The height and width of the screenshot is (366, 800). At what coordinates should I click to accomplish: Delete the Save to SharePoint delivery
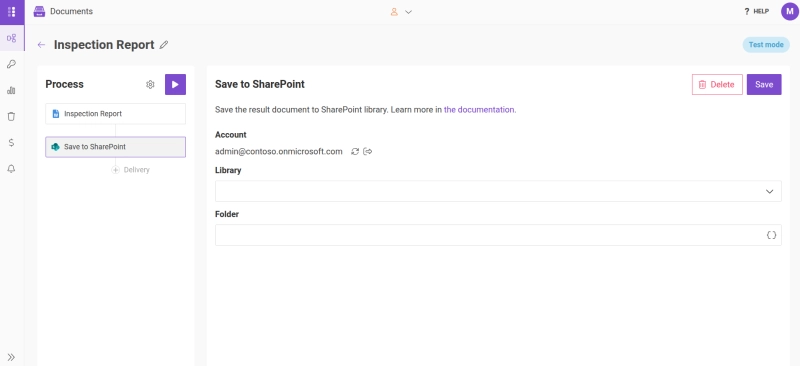tap(717, 85)
